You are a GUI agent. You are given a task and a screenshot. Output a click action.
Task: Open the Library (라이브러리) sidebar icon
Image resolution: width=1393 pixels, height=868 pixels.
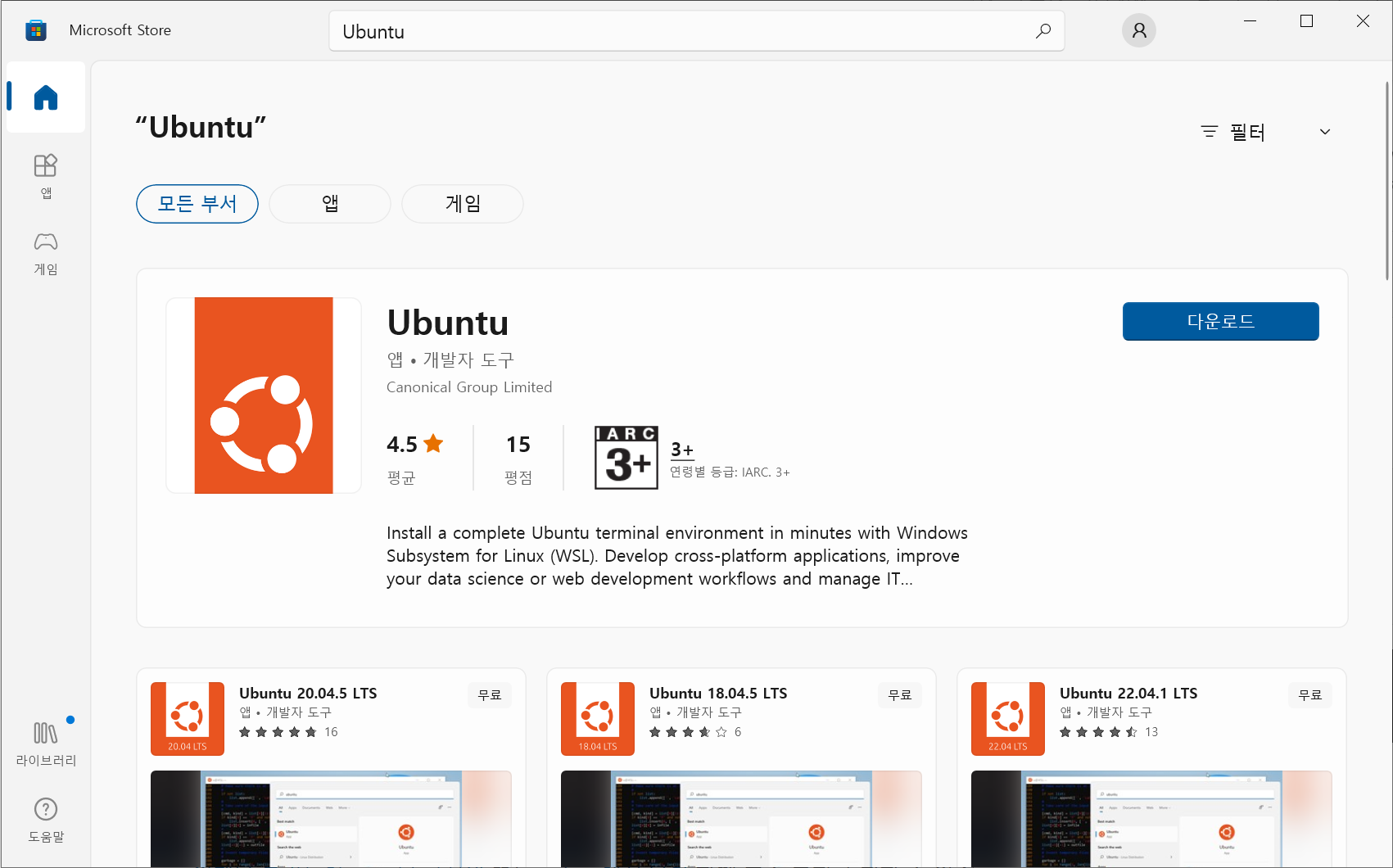click(x=46, y=744)
